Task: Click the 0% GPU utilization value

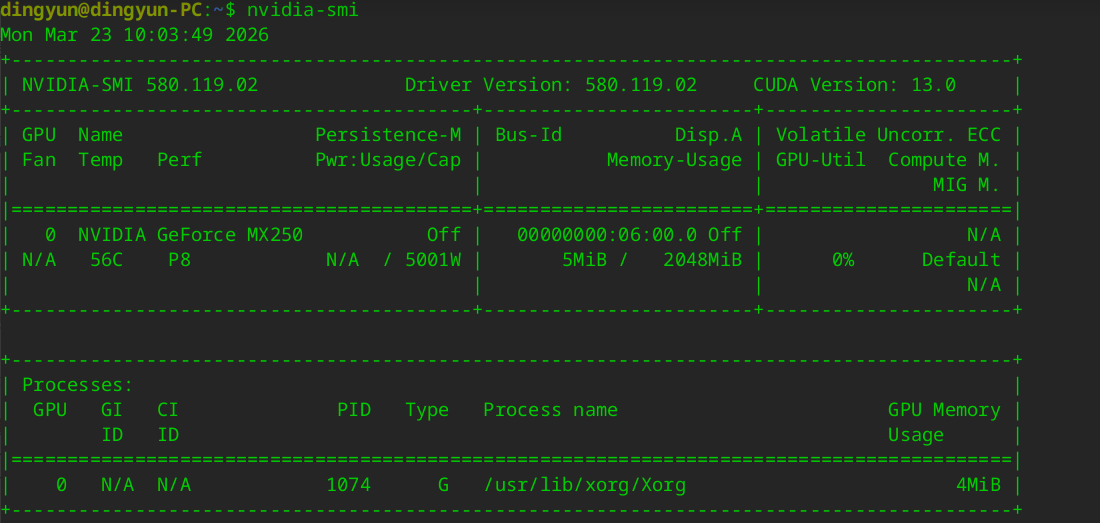Action: point(843,260)
